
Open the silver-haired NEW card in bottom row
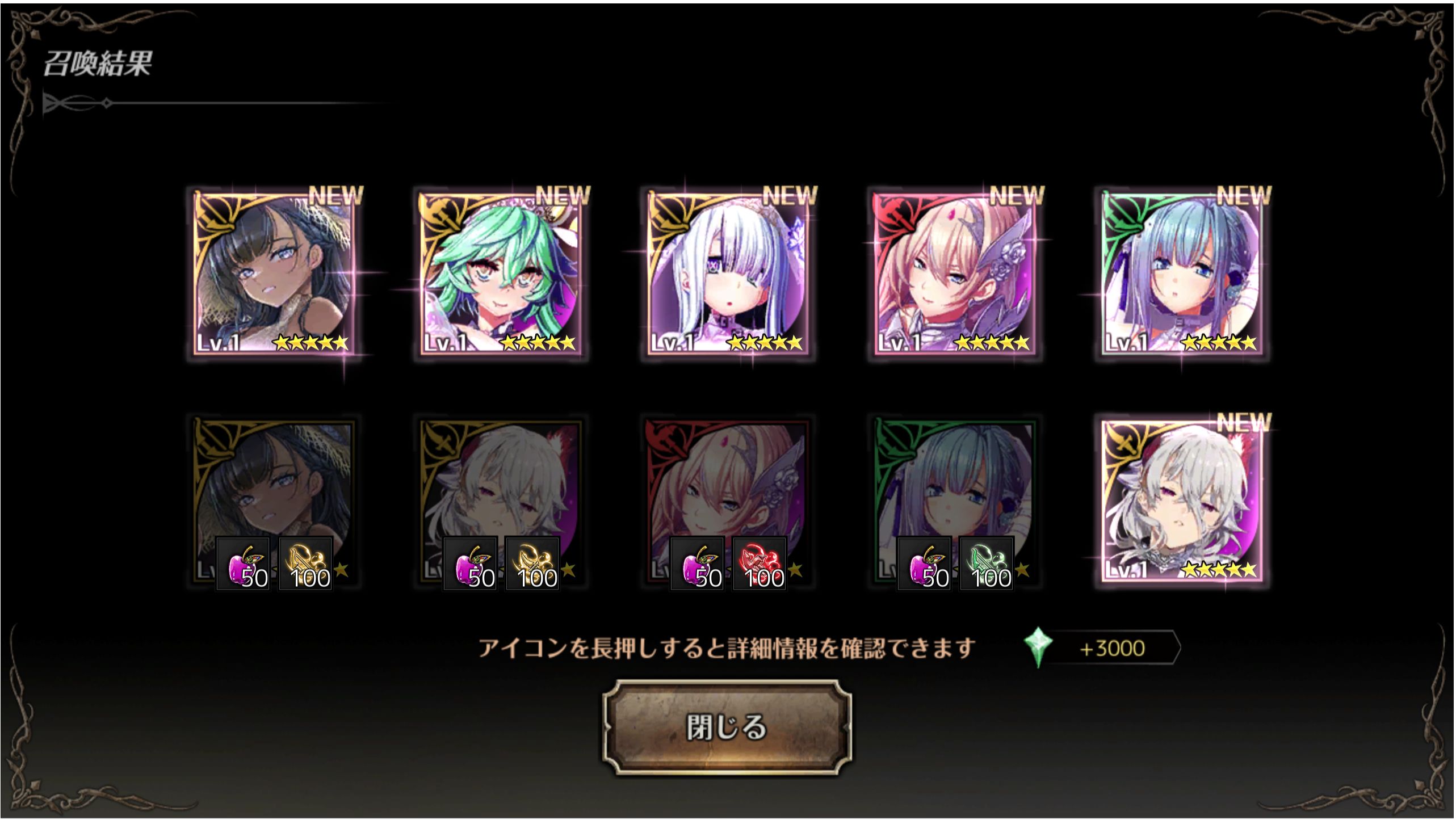(x=1183, y=501)
